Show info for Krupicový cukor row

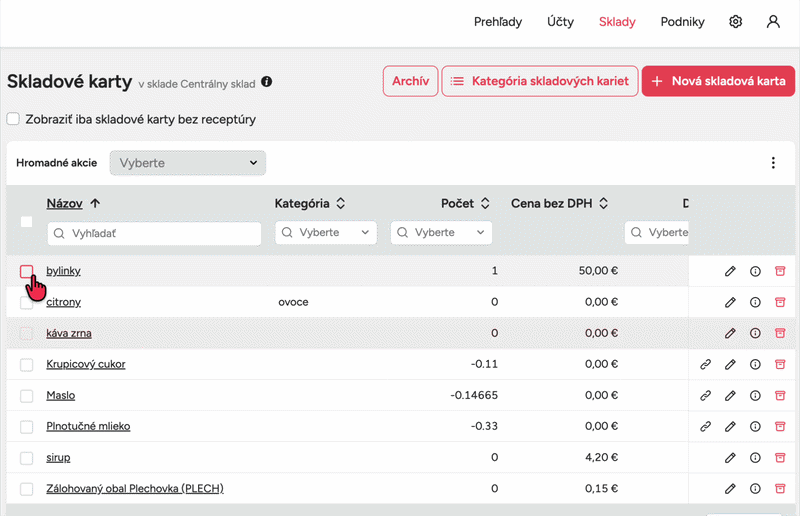pos(755,364)
